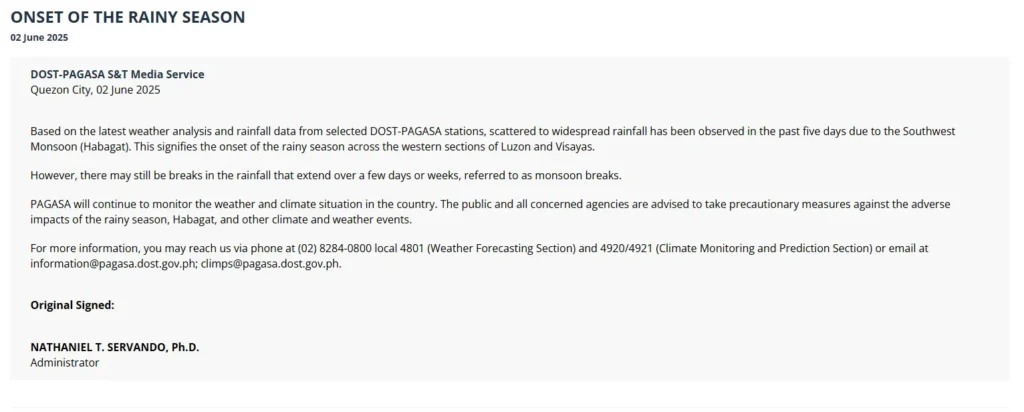Click the 'Weather Forecasting Section' text
The width and height of the screenshot is (1024, 412).
point(501,249)
